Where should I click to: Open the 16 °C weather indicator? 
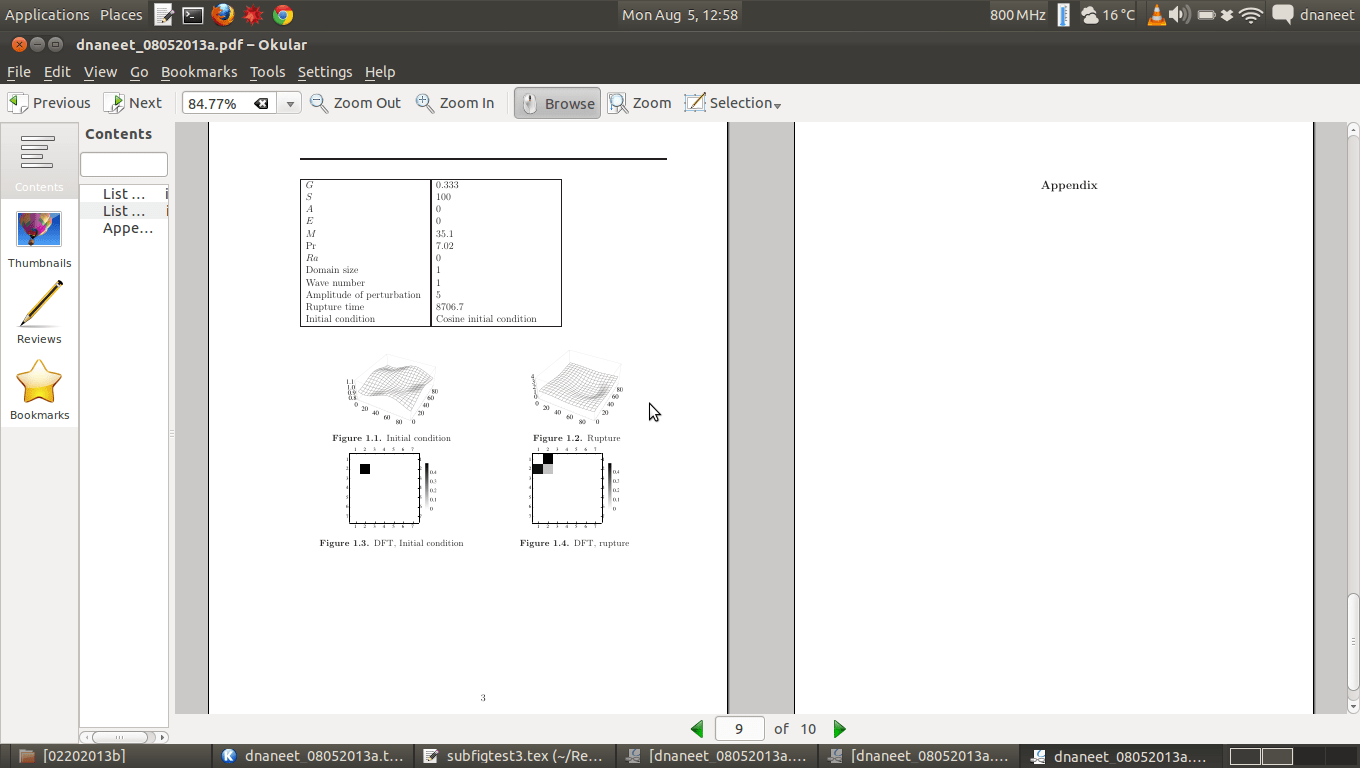[x=1108, y=15]
